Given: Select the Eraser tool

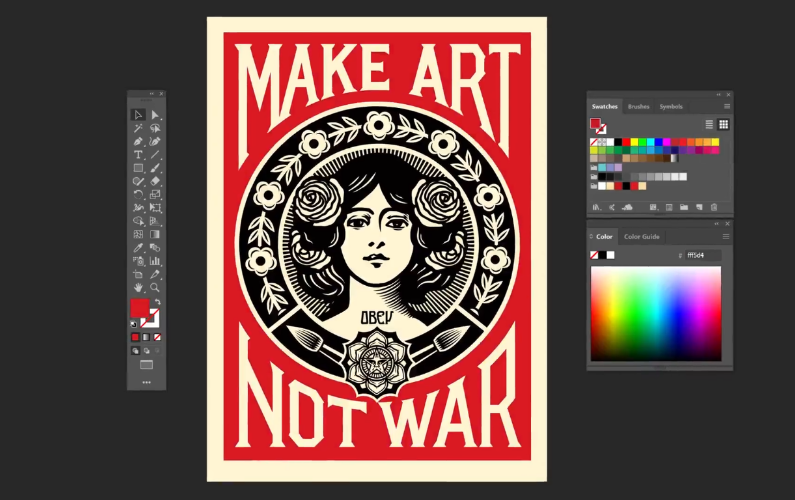Looking at the screenshot, I should pos(155,181).
